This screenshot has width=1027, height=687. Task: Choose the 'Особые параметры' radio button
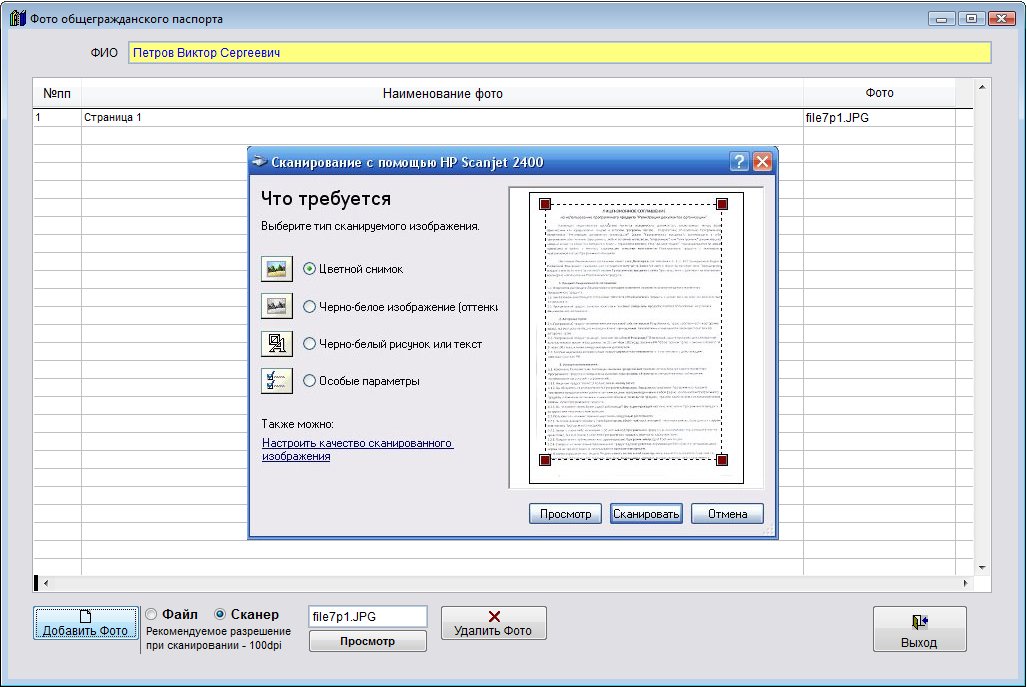[310, 381]
